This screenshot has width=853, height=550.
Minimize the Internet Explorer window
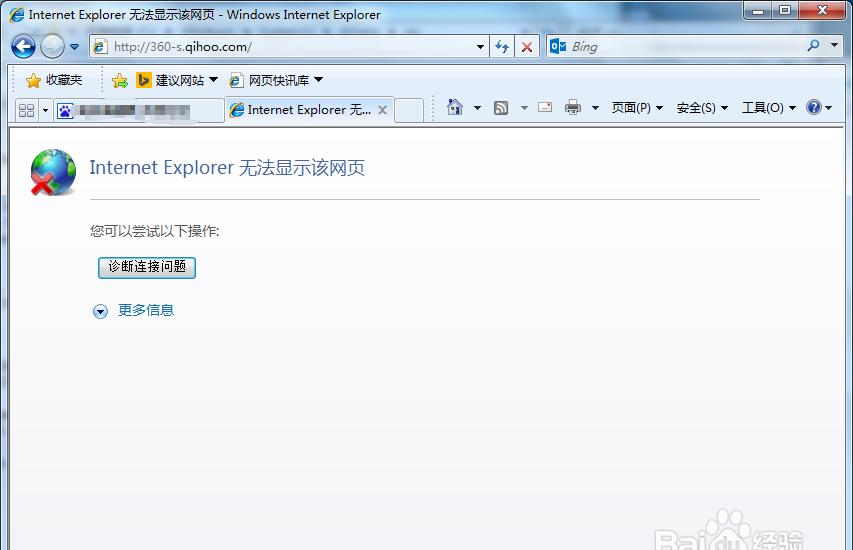pyautogui.click(x=758, y=10)
